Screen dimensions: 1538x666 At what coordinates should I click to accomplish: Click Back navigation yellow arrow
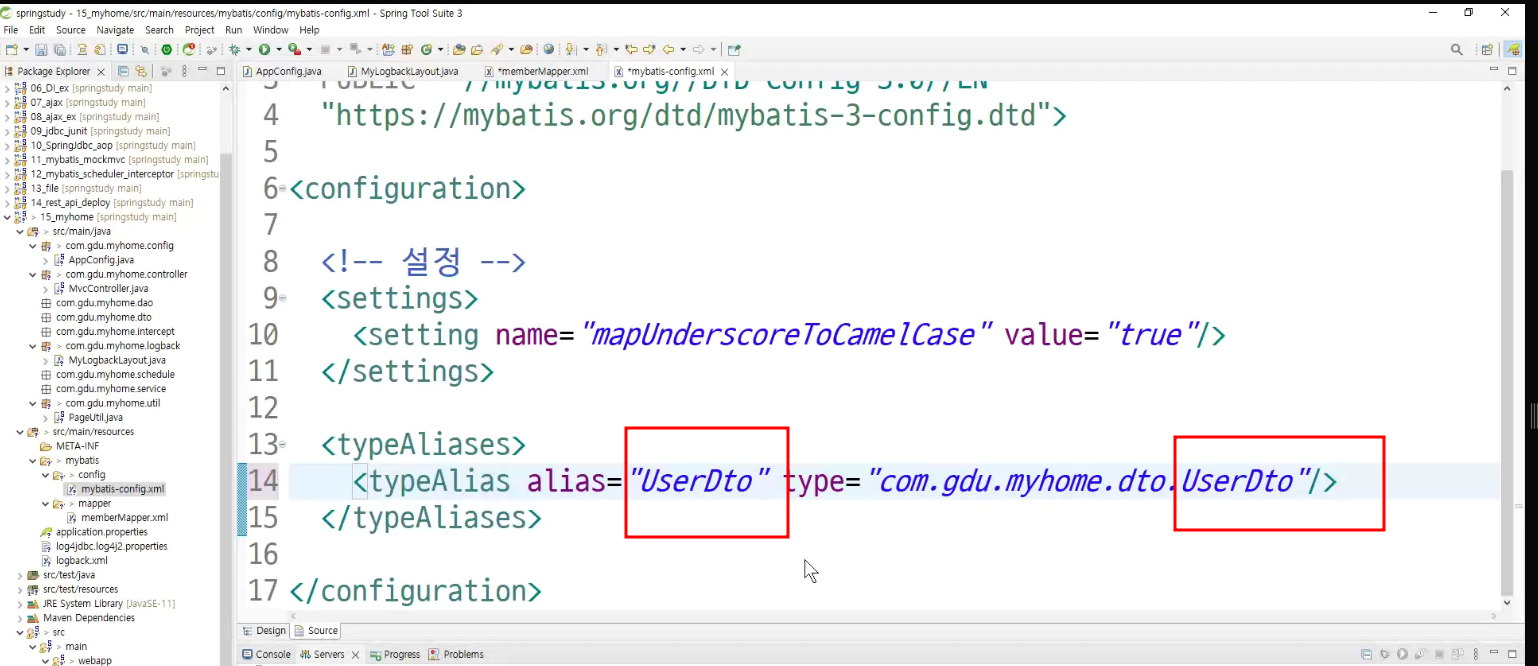pyautogui.click(x=668, y=49)
